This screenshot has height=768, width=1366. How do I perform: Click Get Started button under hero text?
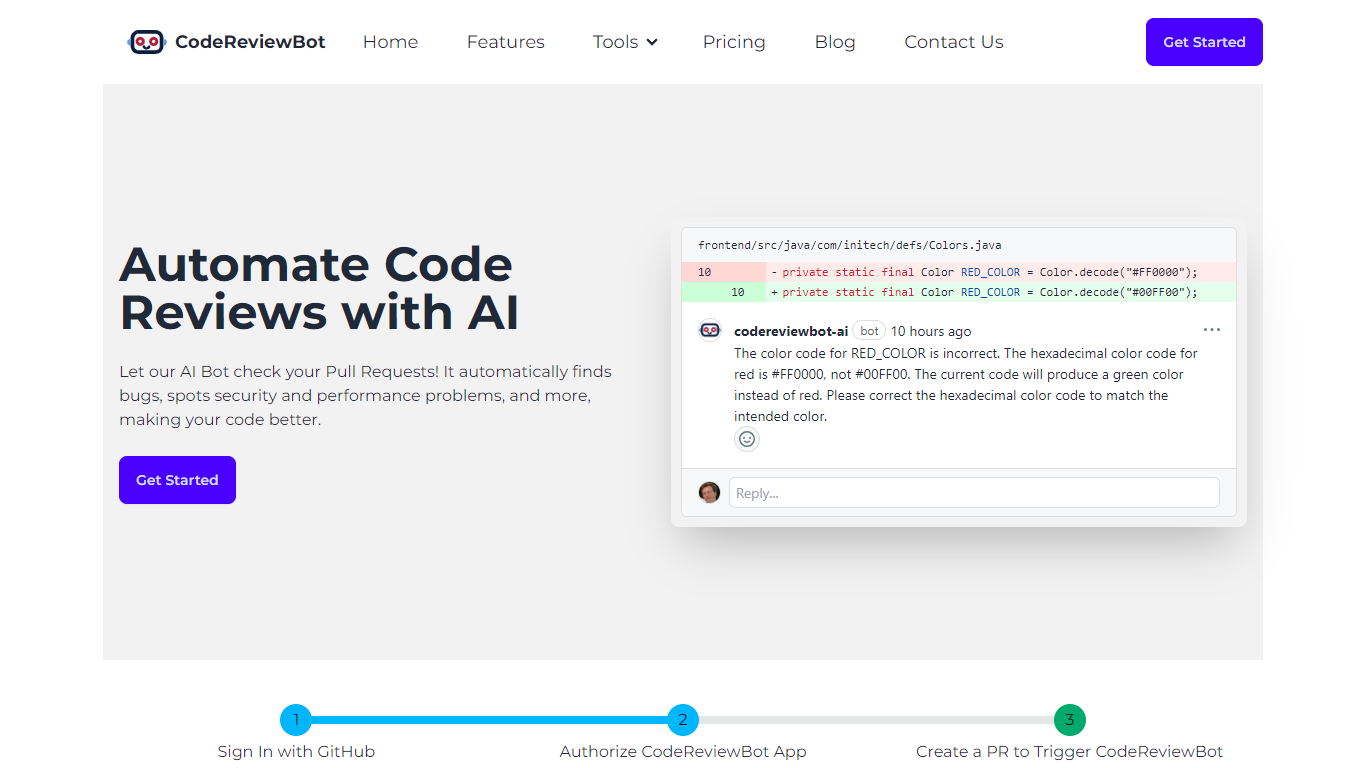[177, 480]
